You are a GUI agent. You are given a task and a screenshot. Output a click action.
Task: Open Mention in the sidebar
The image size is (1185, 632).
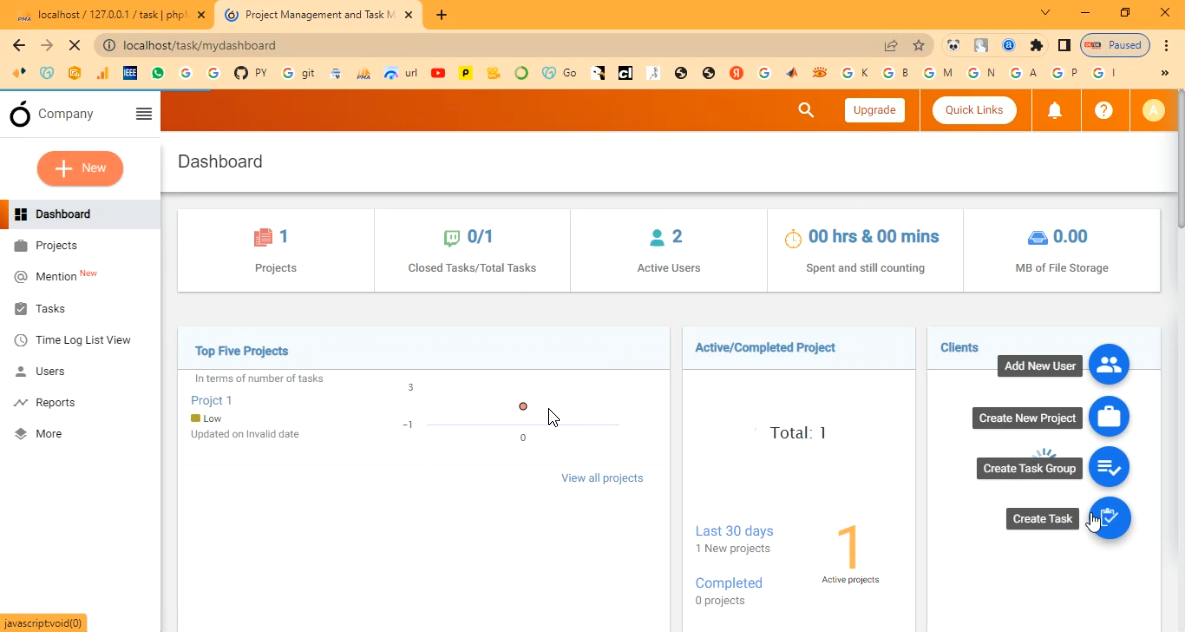coord(80,277)
